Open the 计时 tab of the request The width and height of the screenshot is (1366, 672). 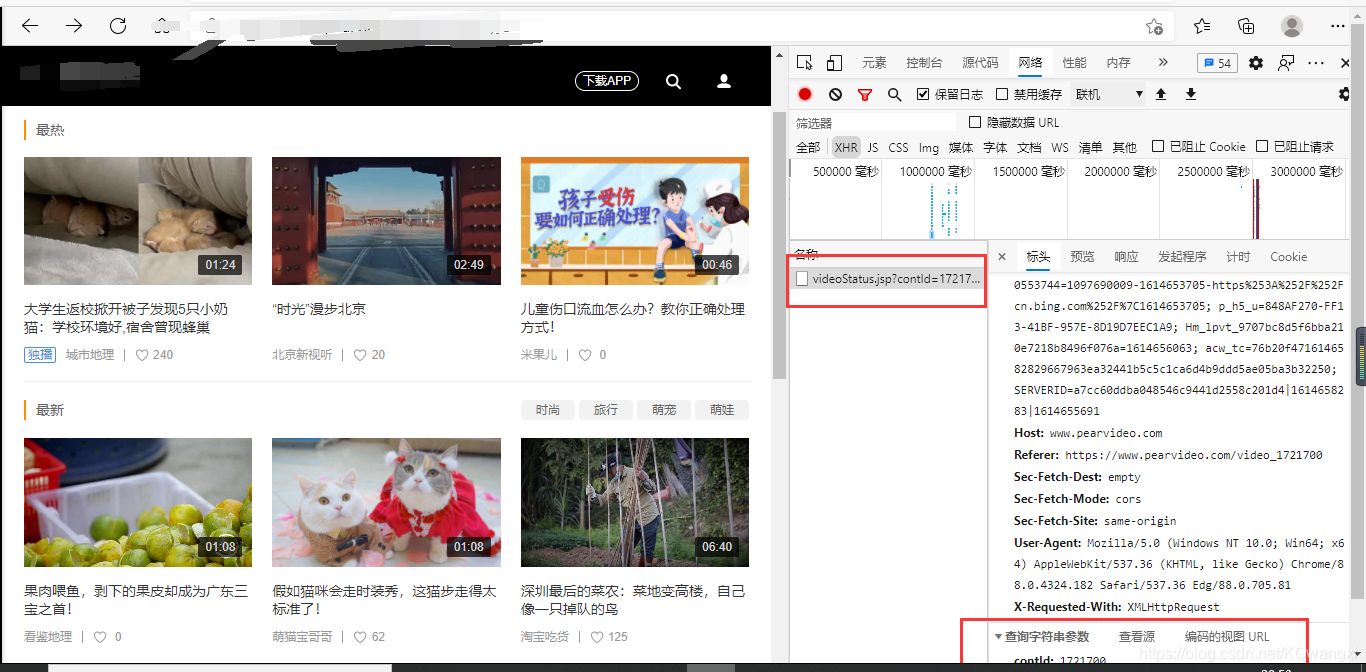coord(1238,257)
